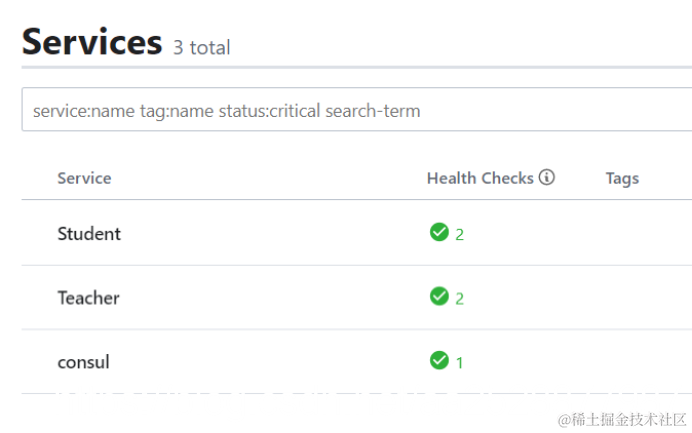Click consul's health check count 1
The height and width of the screenshot is (433, 692).
click(460, 363)
